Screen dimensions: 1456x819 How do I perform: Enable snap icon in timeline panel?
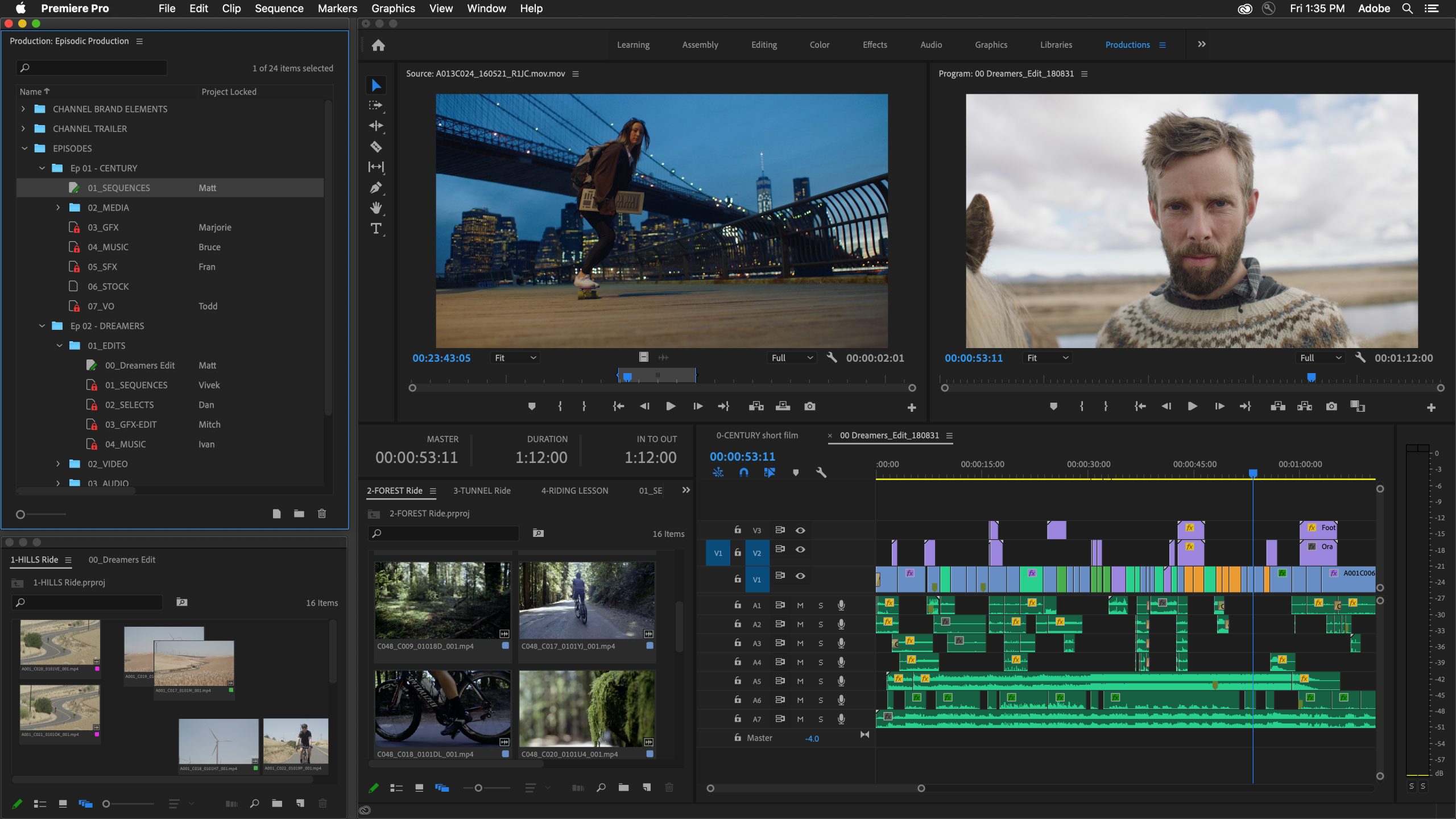(744, 472)
